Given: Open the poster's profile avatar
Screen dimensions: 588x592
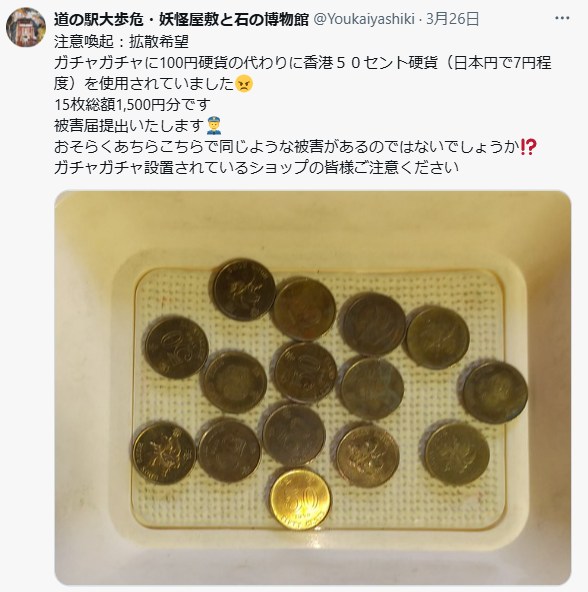Looking at the screenshot, I should 26,27.
